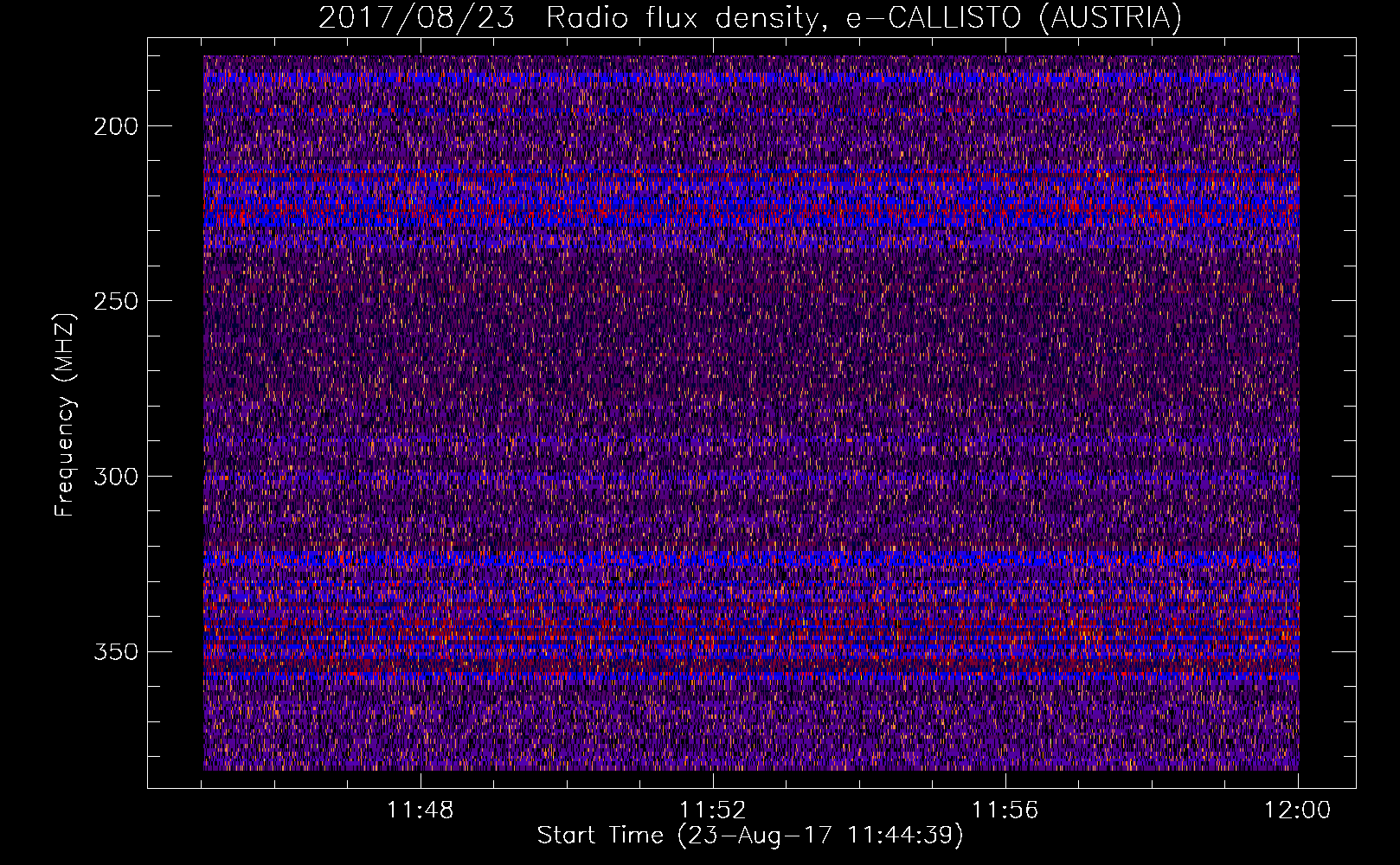The image size is (1400, 865).
Task: Click the 11:56 time tick label
Action: point(1005,811)
